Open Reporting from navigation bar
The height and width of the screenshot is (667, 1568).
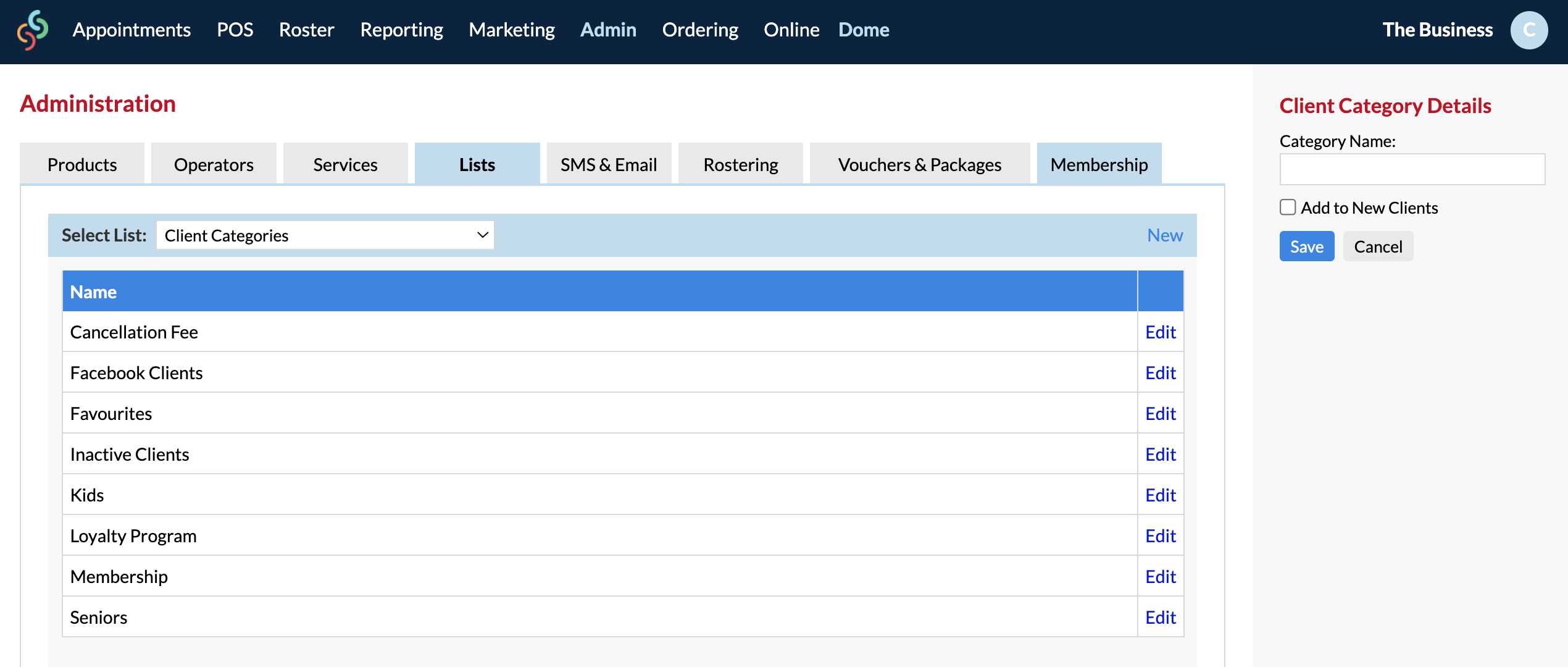tap(401, 30)
